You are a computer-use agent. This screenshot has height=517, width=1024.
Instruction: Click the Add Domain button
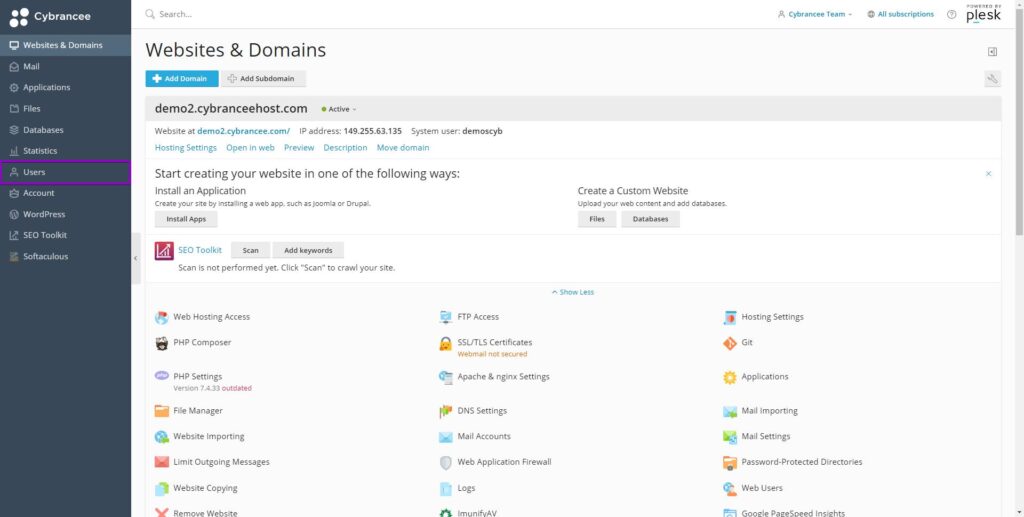(182, 79)
